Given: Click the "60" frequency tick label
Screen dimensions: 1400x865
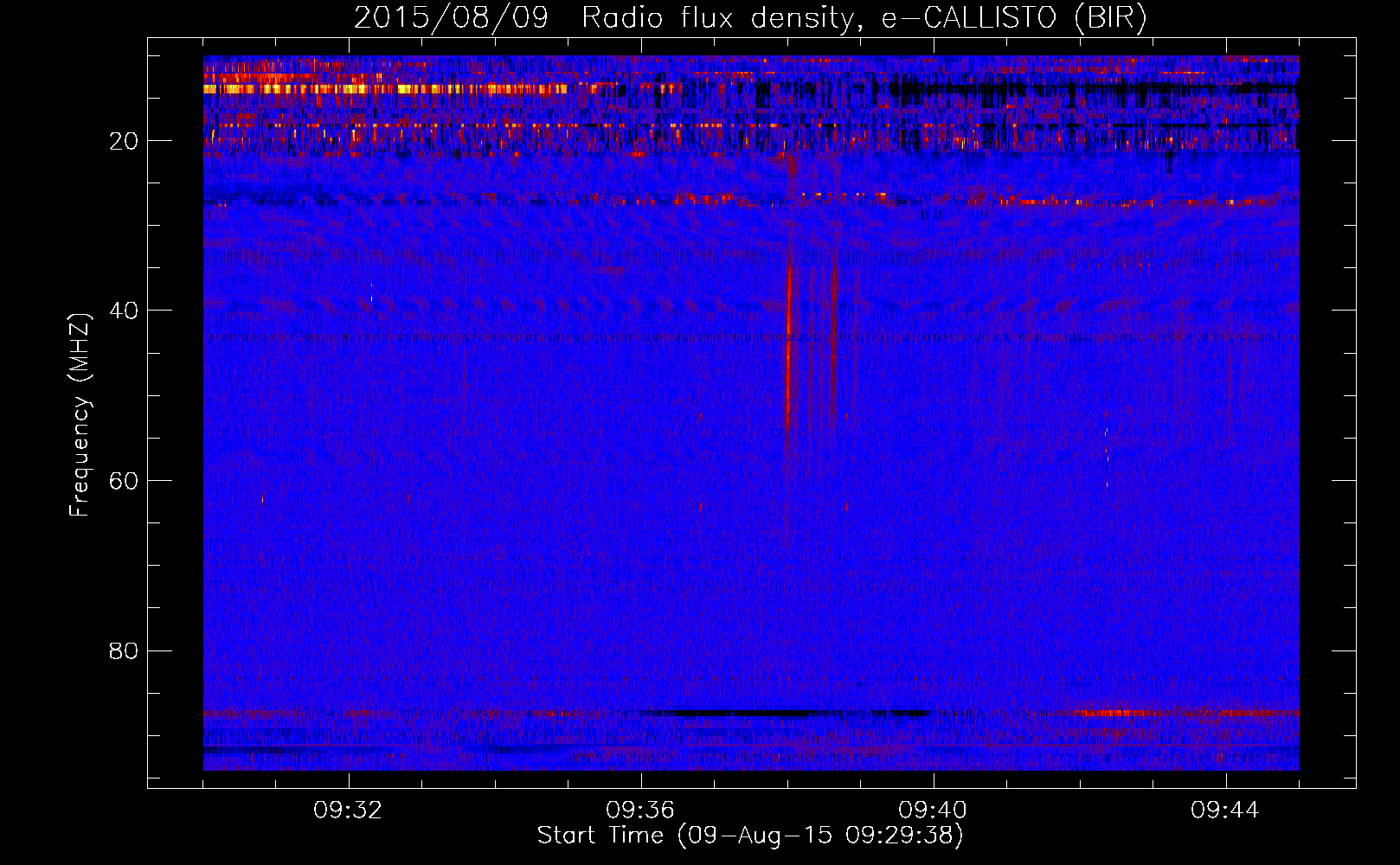Looking at the screenshot, I should [x=125, y=481].
